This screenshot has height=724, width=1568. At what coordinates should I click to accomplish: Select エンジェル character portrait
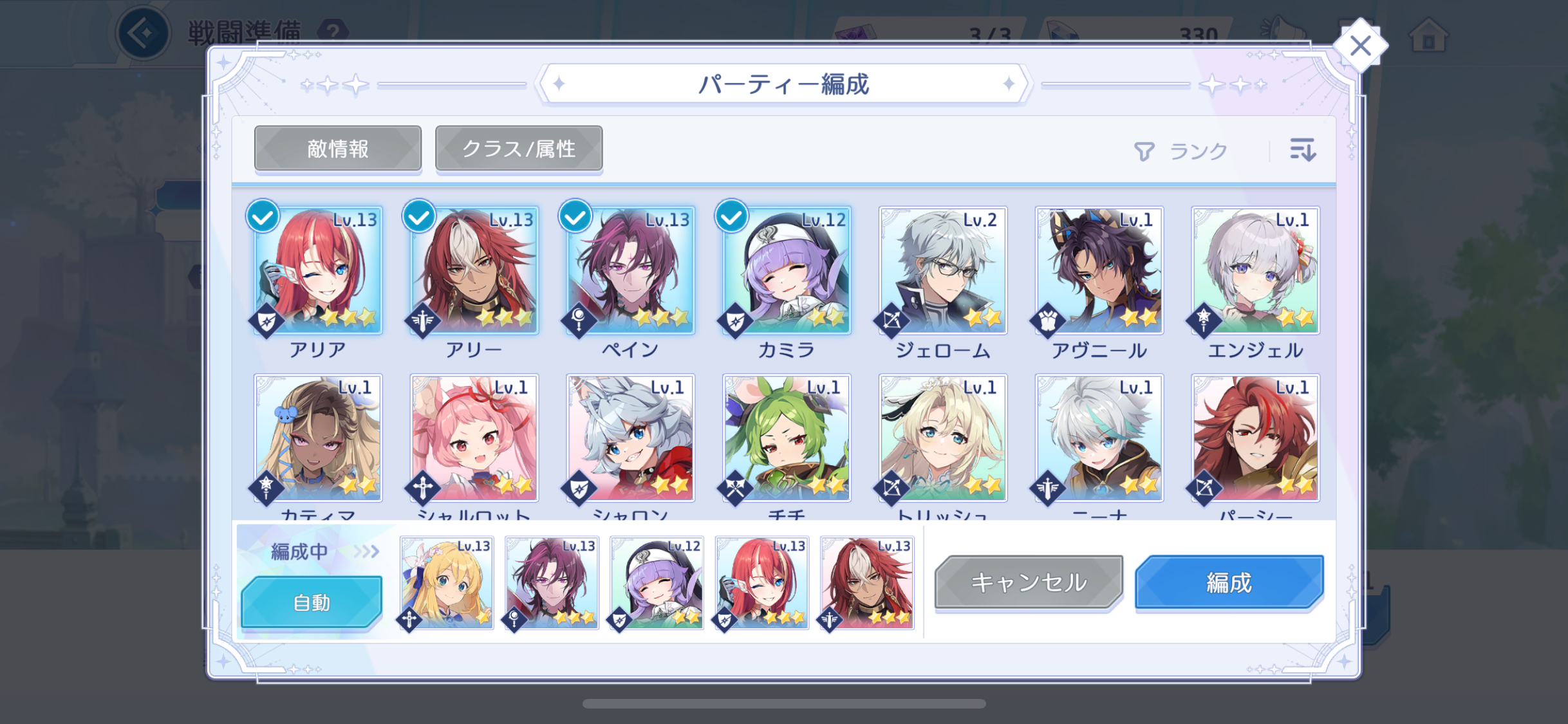1255,270
